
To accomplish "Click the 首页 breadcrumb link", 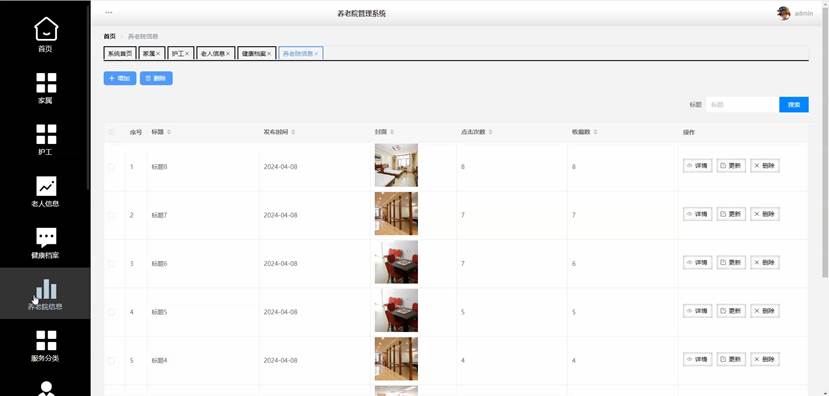I will point(109,36).
